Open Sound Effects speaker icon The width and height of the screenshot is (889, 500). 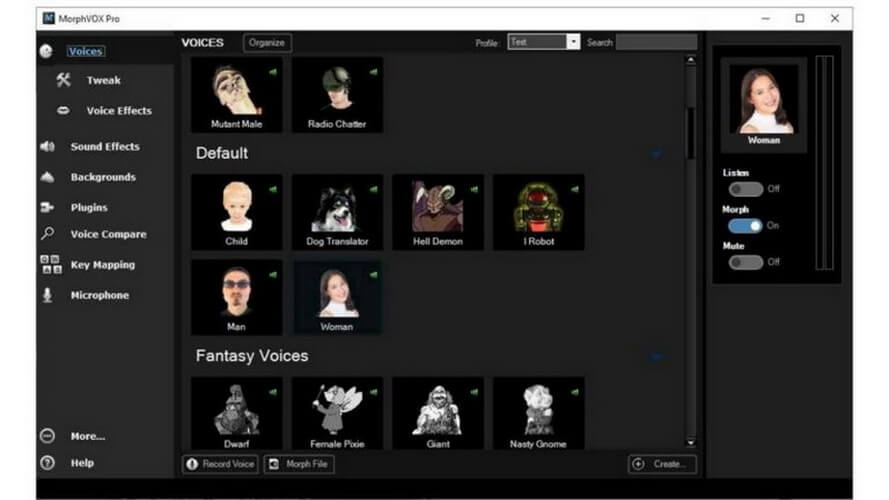coord(48,147)
